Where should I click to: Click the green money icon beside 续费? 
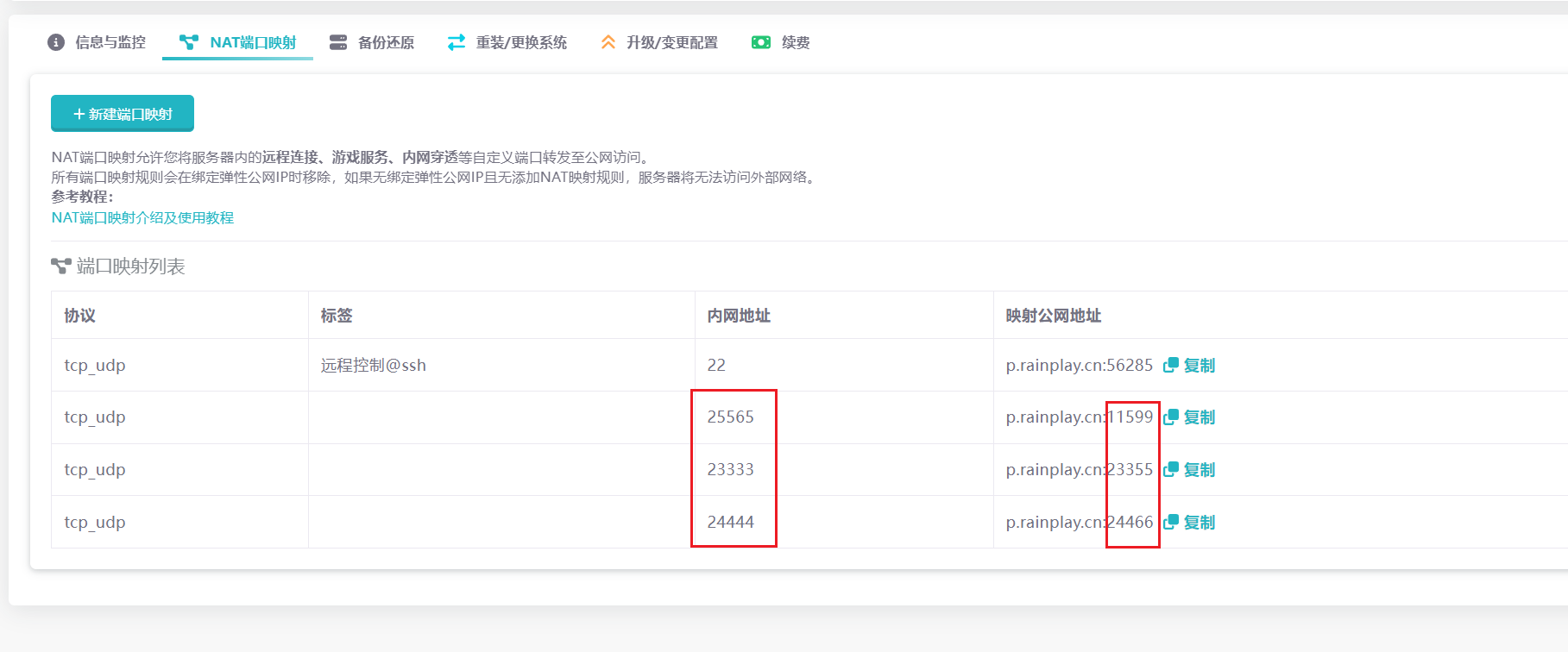pos(761,42)
